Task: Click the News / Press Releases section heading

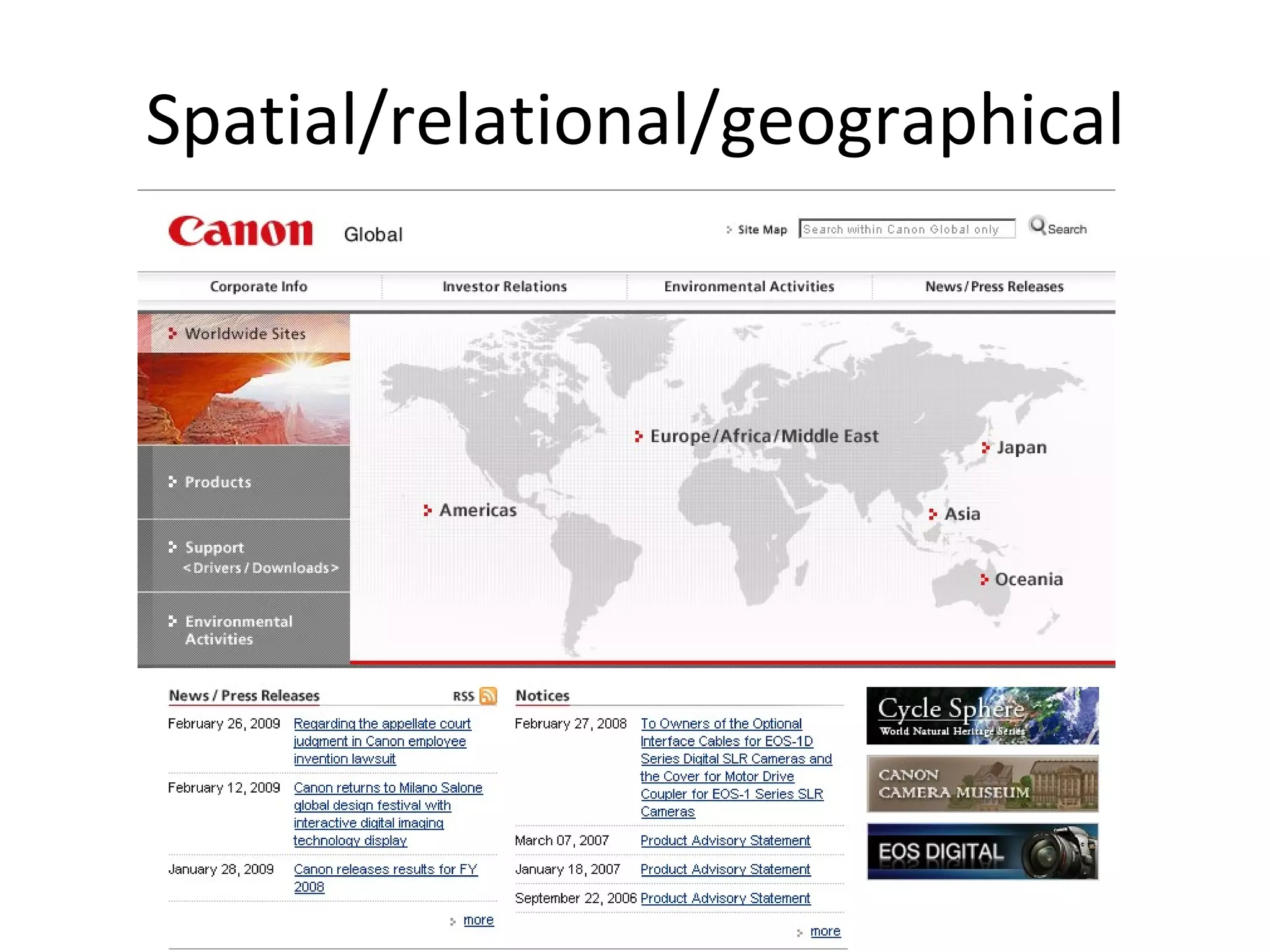Action: (x=244, y=696)
